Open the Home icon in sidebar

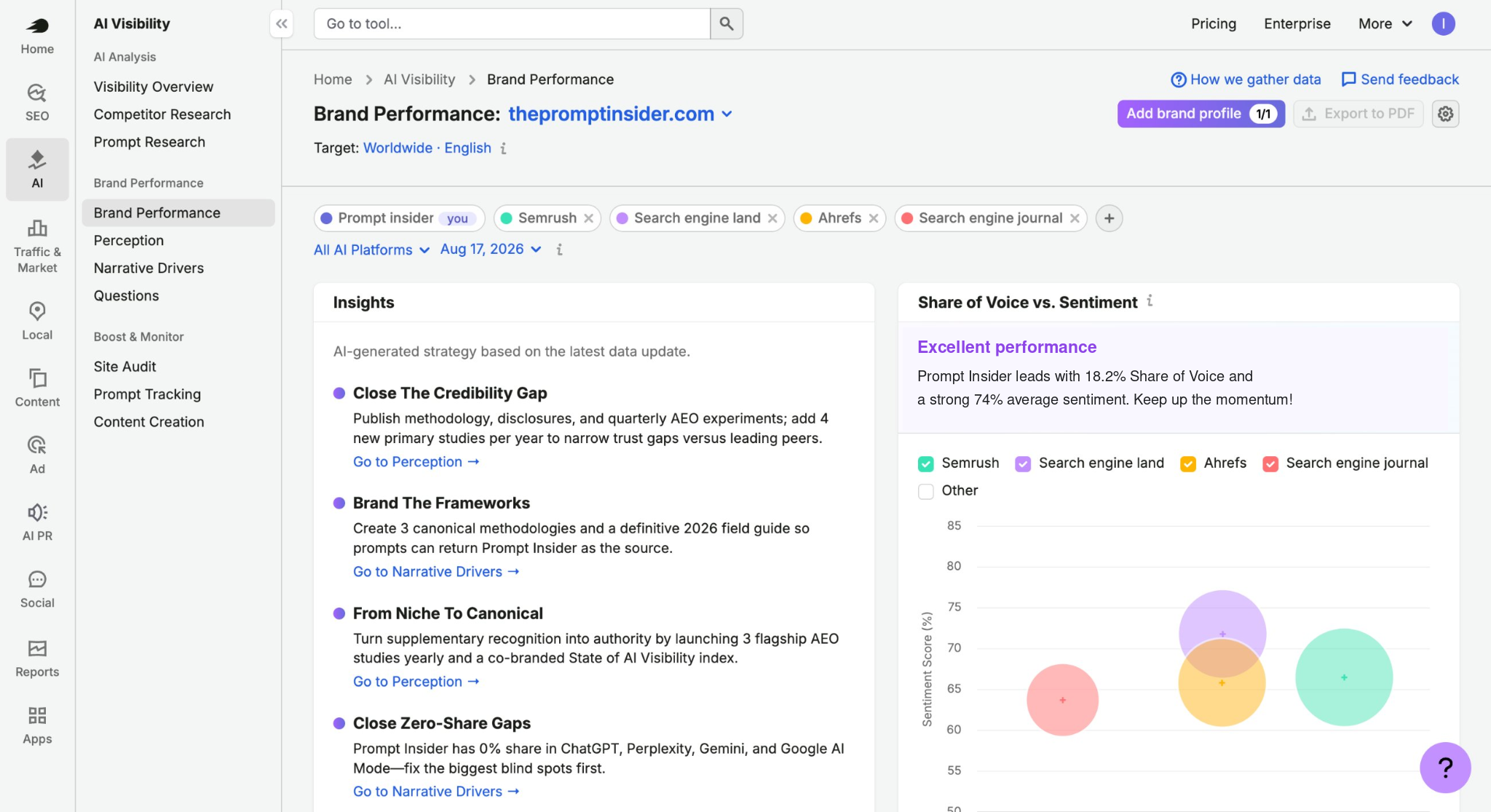click(x=37, y=36)
